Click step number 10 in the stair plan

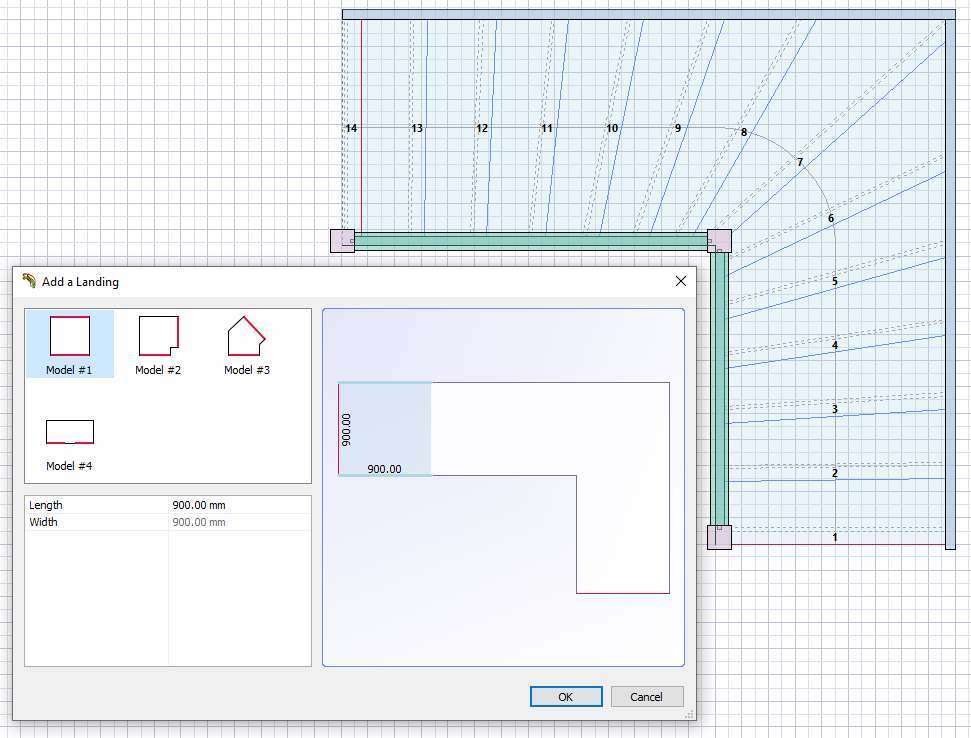click(x=612, y=128)
